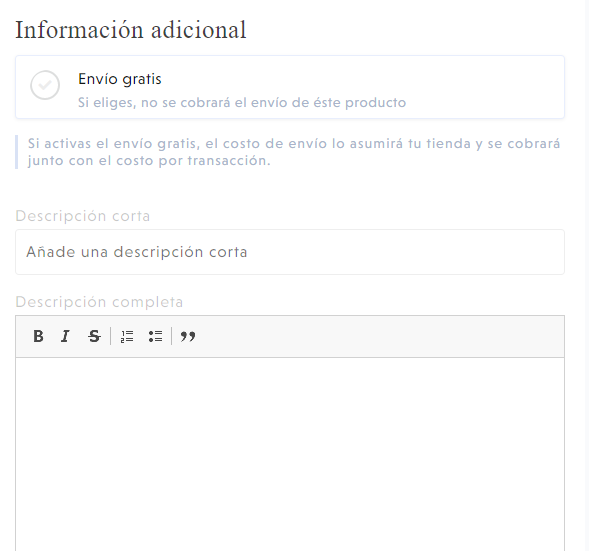
Task: Insert a blockquote in description editor
Action: (188, 336)
